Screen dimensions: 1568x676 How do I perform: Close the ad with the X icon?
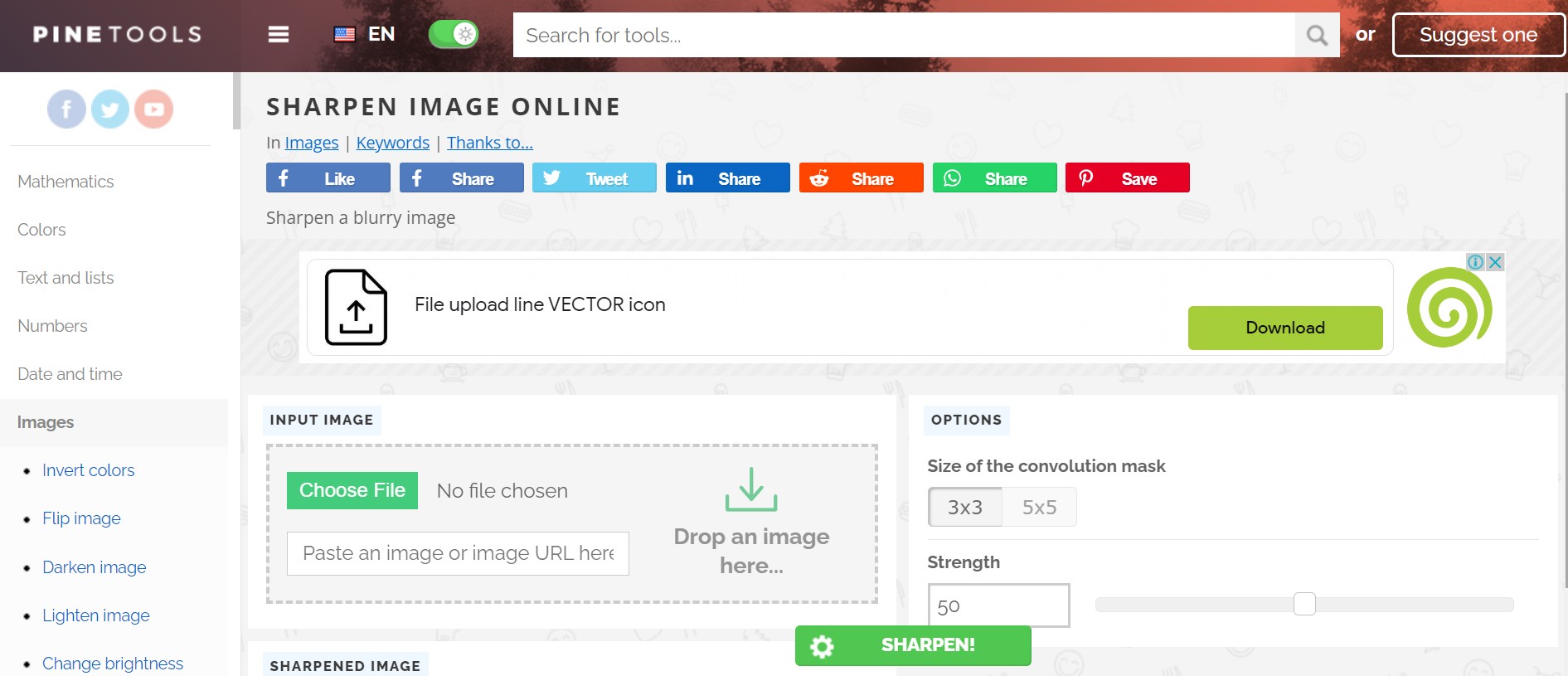click(x=1495, y=262)
